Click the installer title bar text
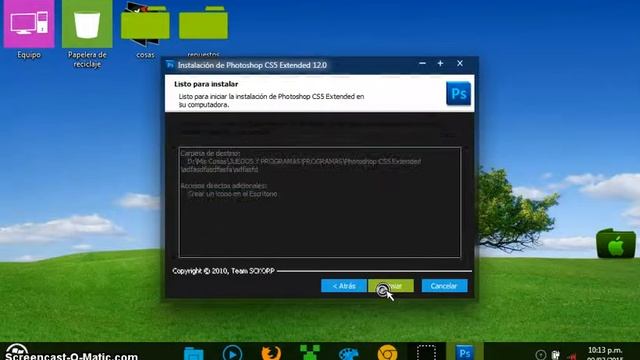The image size is (640, 360). pyautogui.click(x=252, y=65)
